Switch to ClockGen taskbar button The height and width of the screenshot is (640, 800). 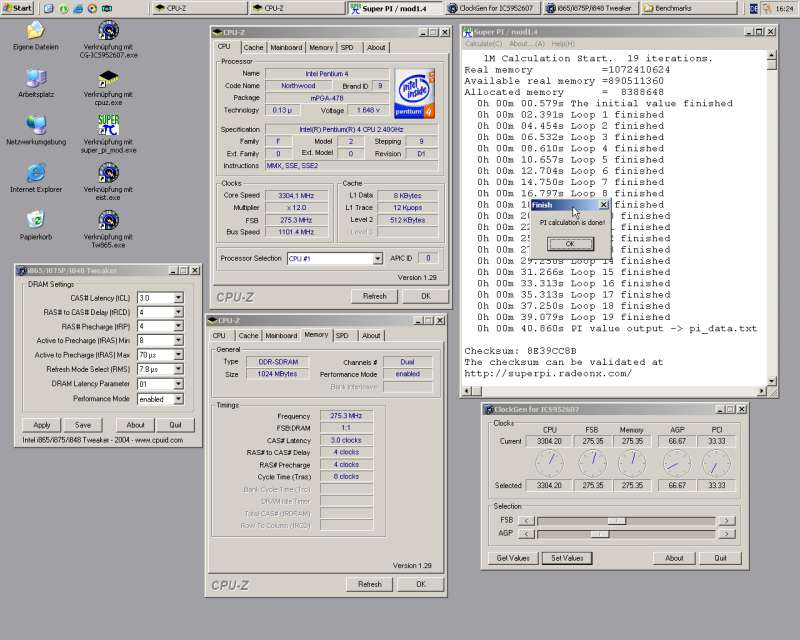(x=491, y=8)
